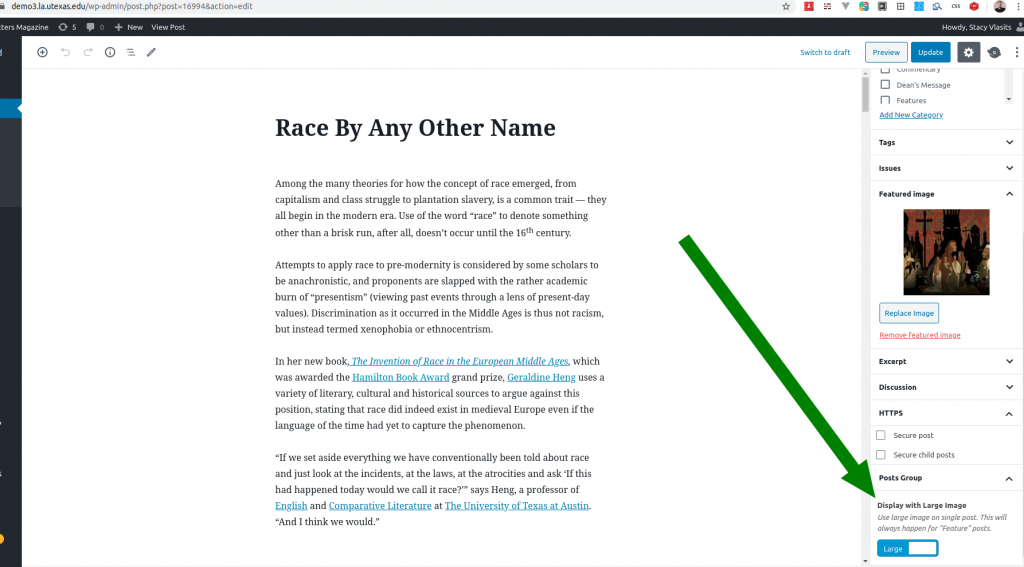1024x567 pixels.
Task: Open the New menu in admin bar
Action: 128,27
